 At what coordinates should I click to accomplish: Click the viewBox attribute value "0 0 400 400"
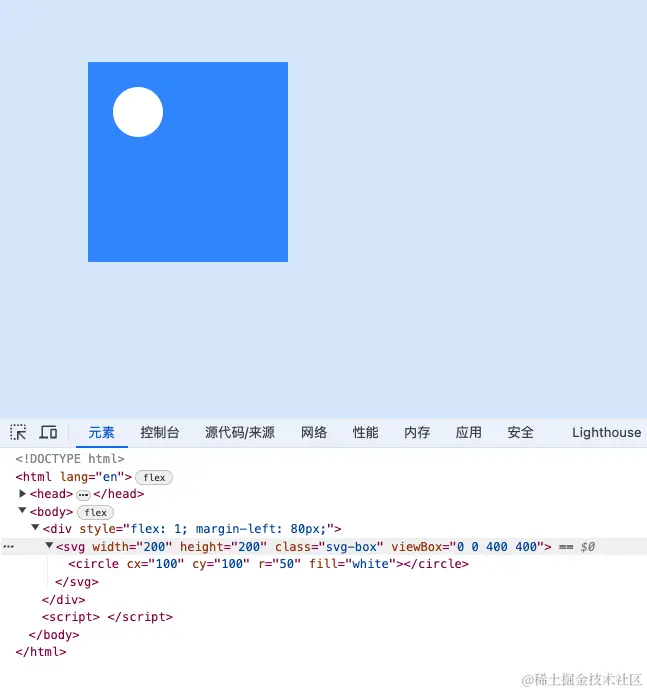click(x=497, y=547)
